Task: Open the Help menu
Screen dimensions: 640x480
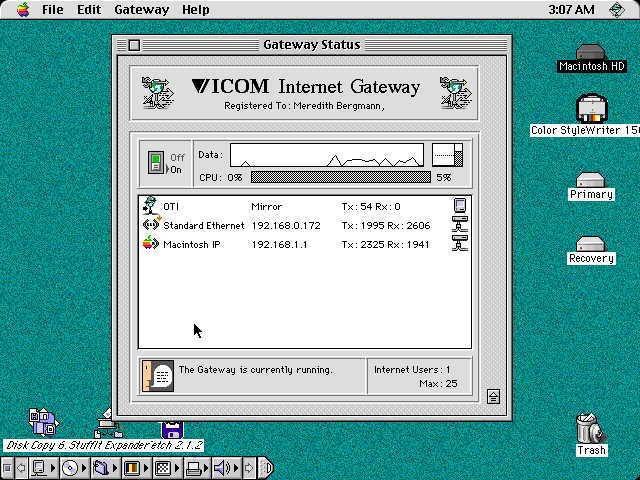Action: pos(196,9)
